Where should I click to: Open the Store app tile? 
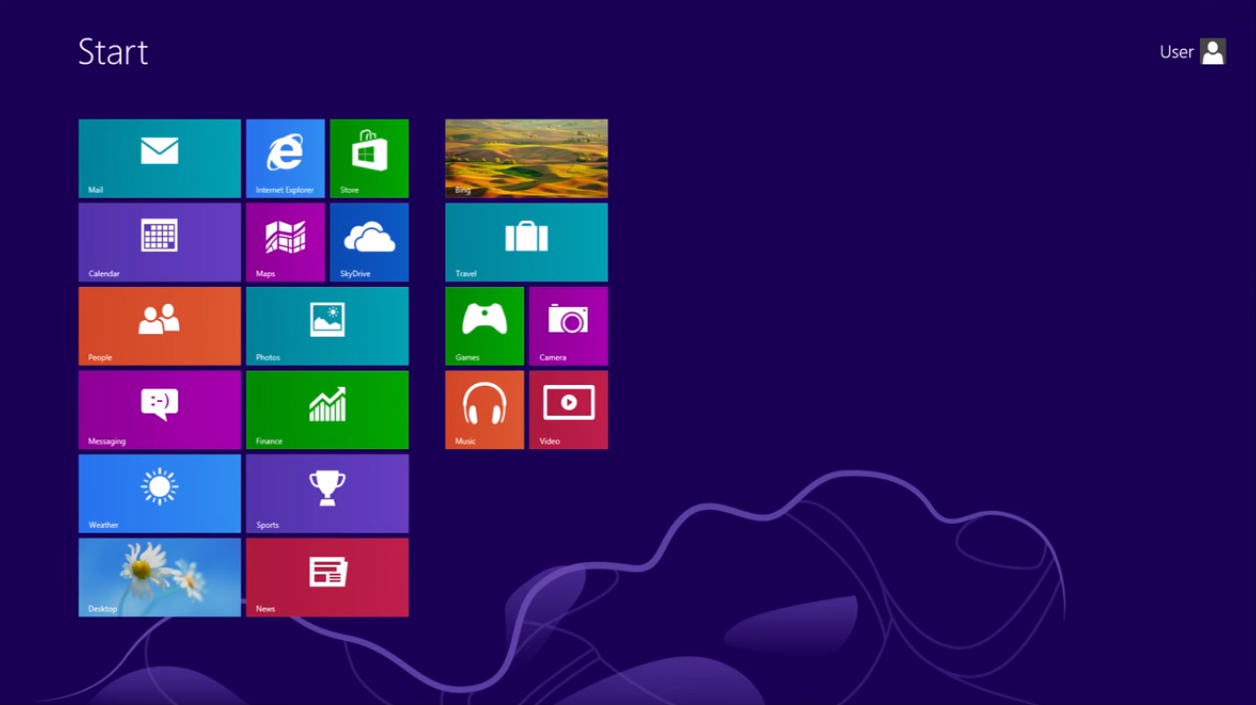(x=369, y=158)
